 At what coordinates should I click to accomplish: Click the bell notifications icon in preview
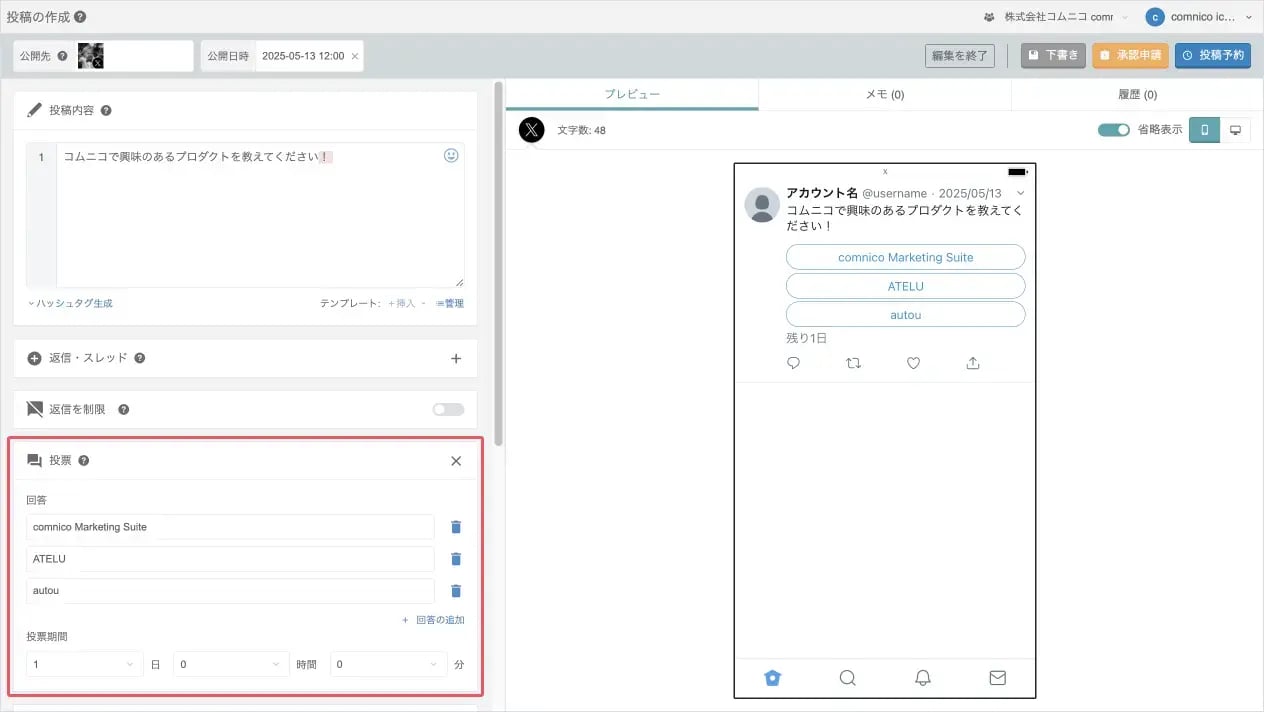click(923, 677)
